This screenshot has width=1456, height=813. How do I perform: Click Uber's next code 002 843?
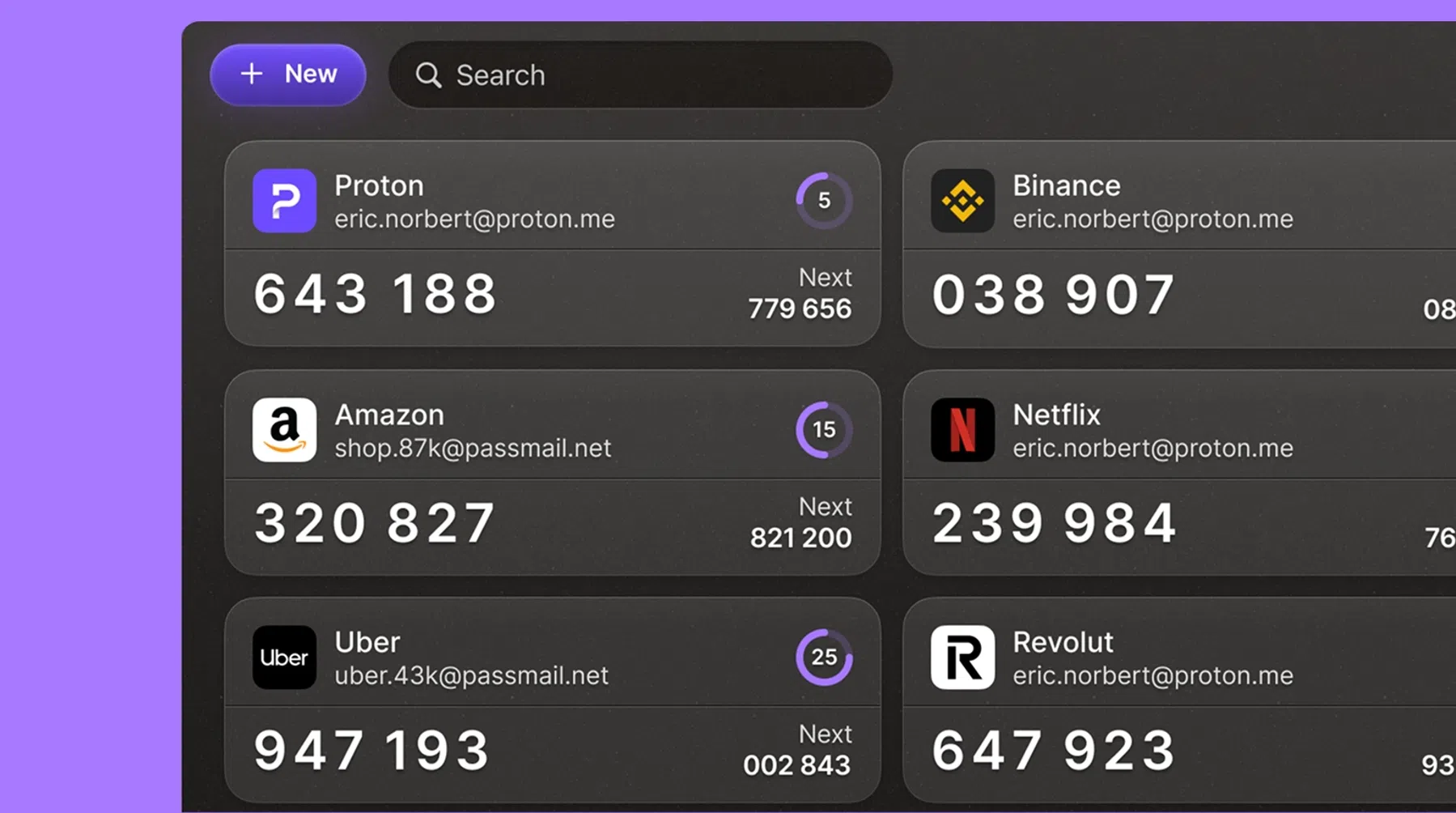click(x=797, y=765)
